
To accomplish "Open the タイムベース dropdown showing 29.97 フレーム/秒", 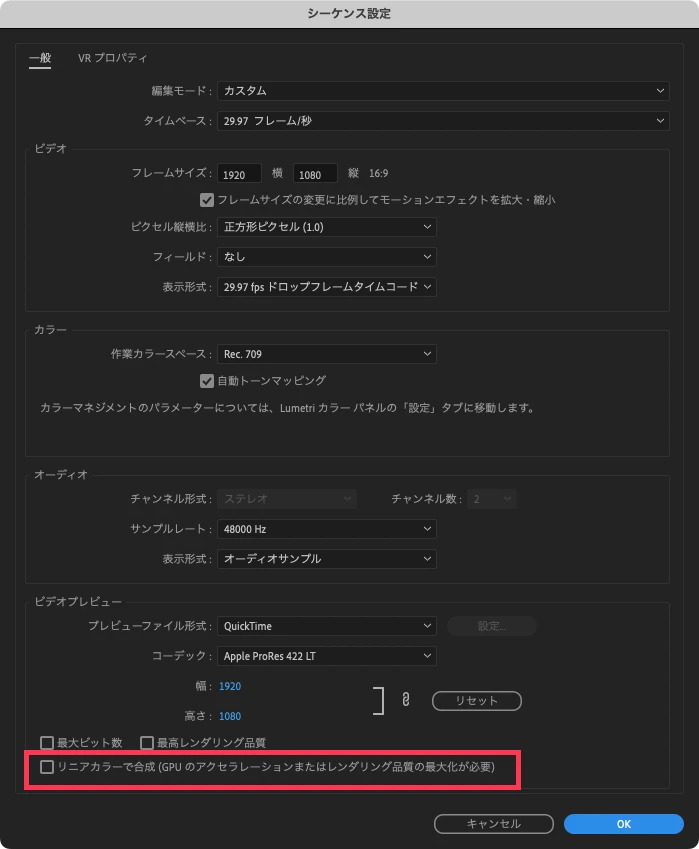I will coord(443,121).
